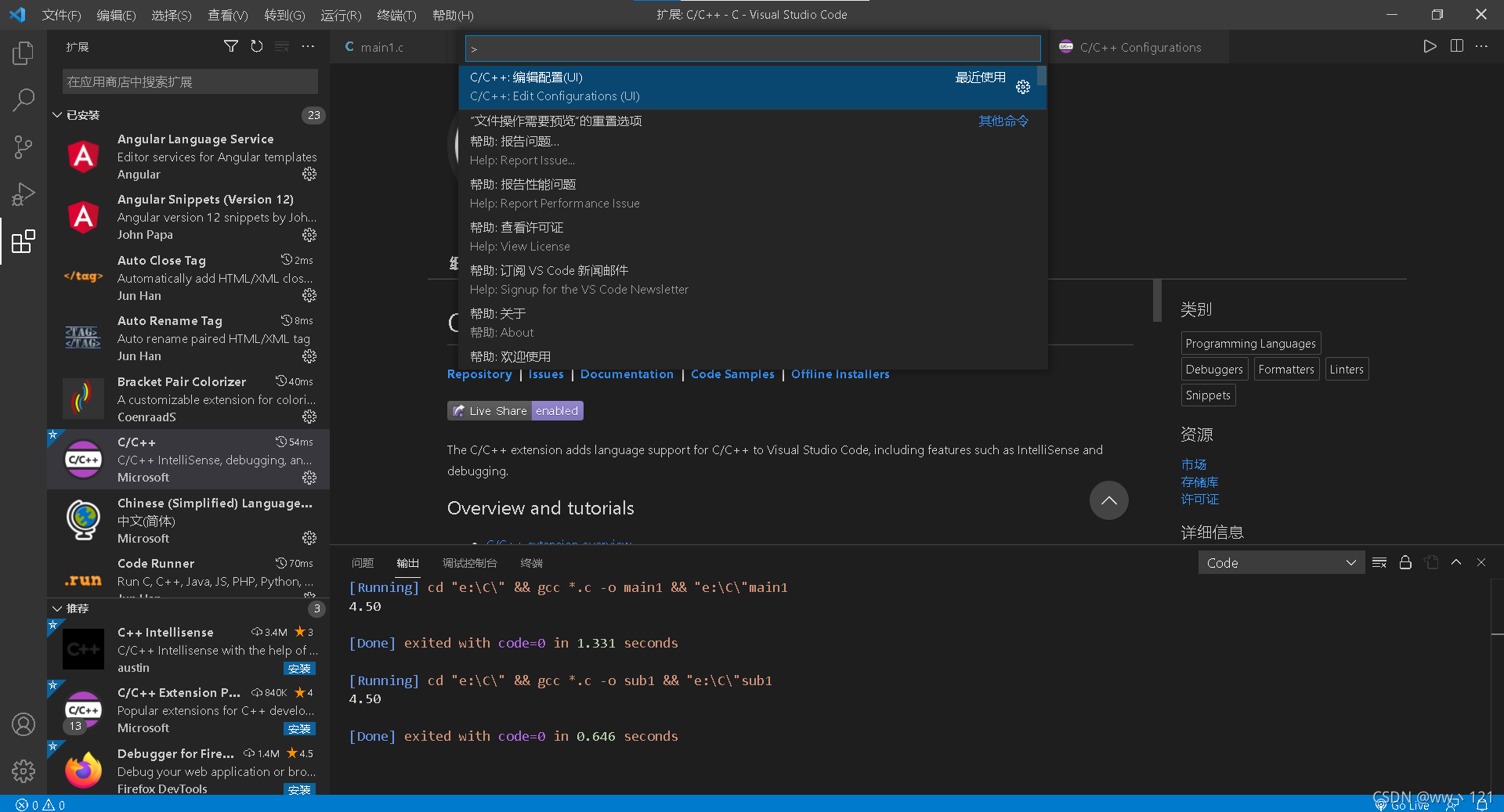The image size is (1504, 812).
Task: Split the editor right
Action: (1456, 46)
